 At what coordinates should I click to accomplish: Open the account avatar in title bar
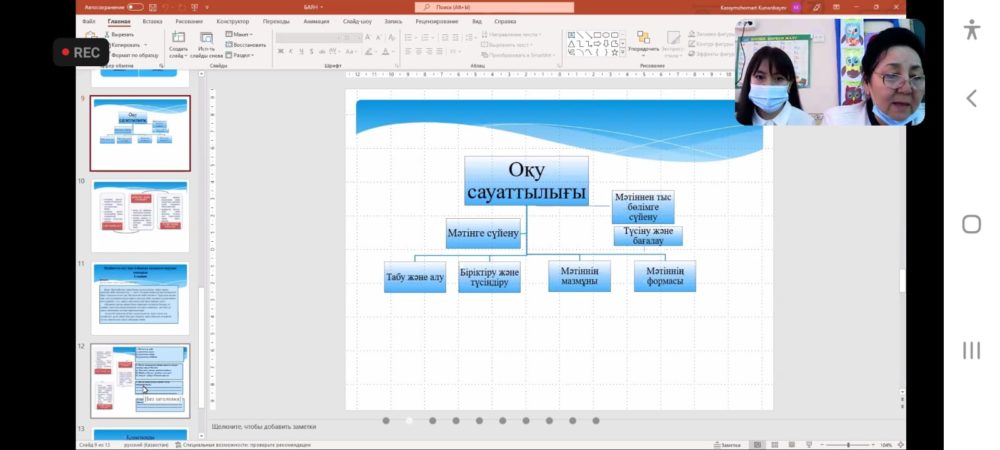click(796, 7)
